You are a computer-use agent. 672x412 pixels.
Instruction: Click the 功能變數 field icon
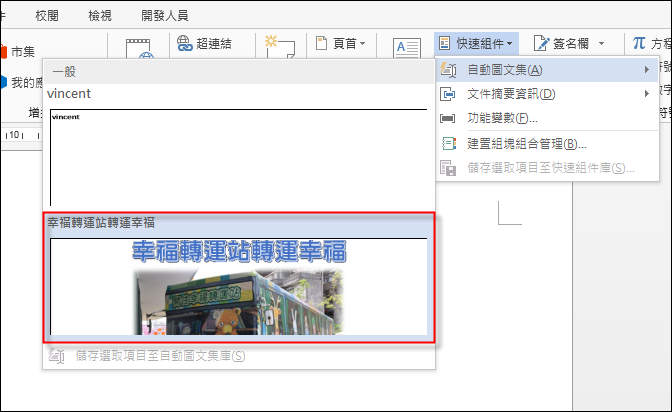[447, 118]
